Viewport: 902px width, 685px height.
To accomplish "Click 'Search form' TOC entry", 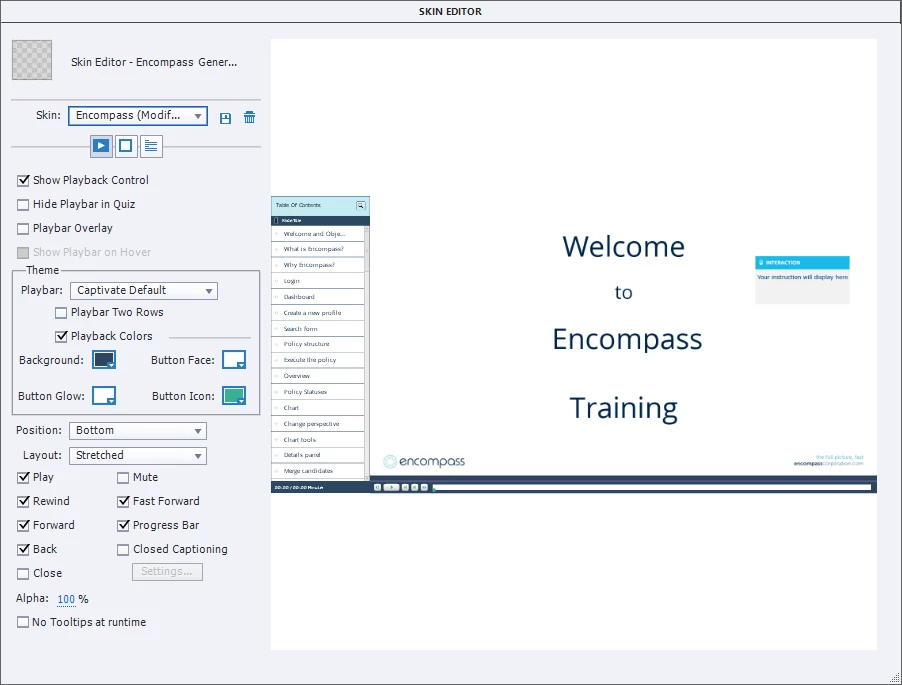I will (x=318, y=328).
